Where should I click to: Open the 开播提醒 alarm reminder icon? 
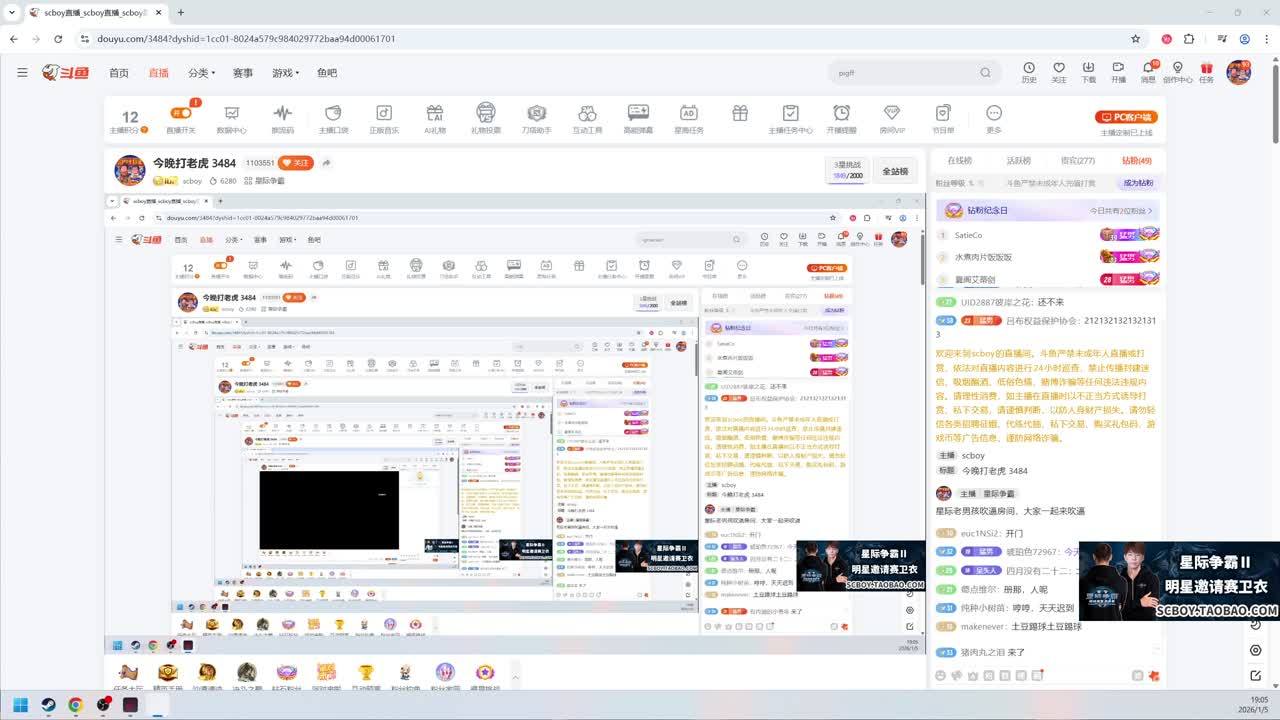click(x=842, y=119)
